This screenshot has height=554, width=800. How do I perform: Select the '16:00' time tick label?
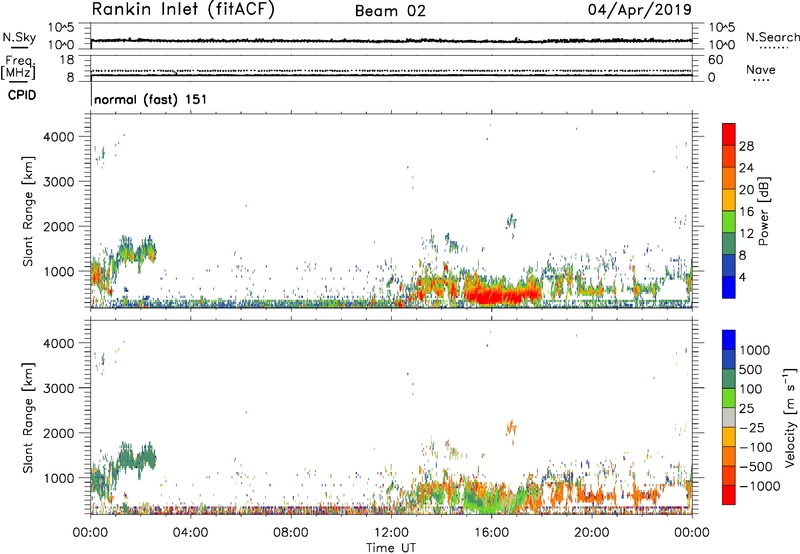491,533
